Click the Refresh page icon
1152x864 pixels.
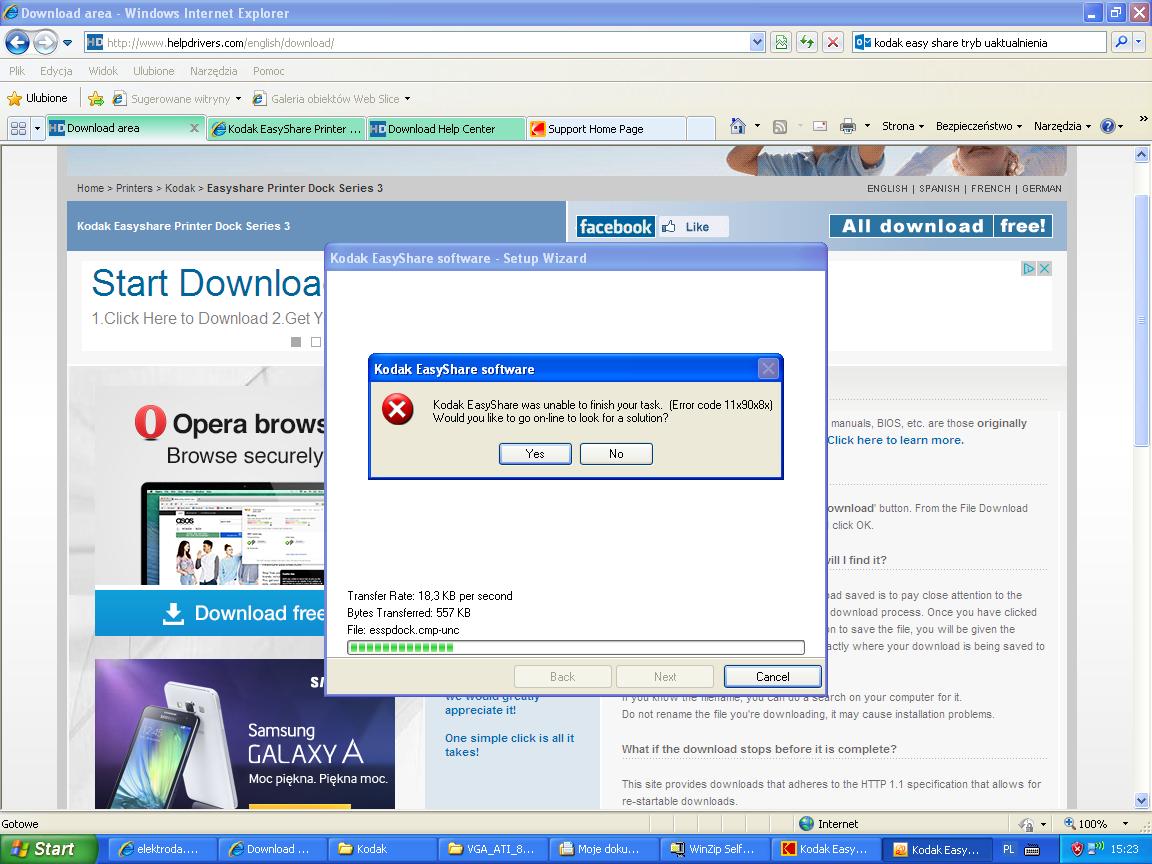coord(807,43)
